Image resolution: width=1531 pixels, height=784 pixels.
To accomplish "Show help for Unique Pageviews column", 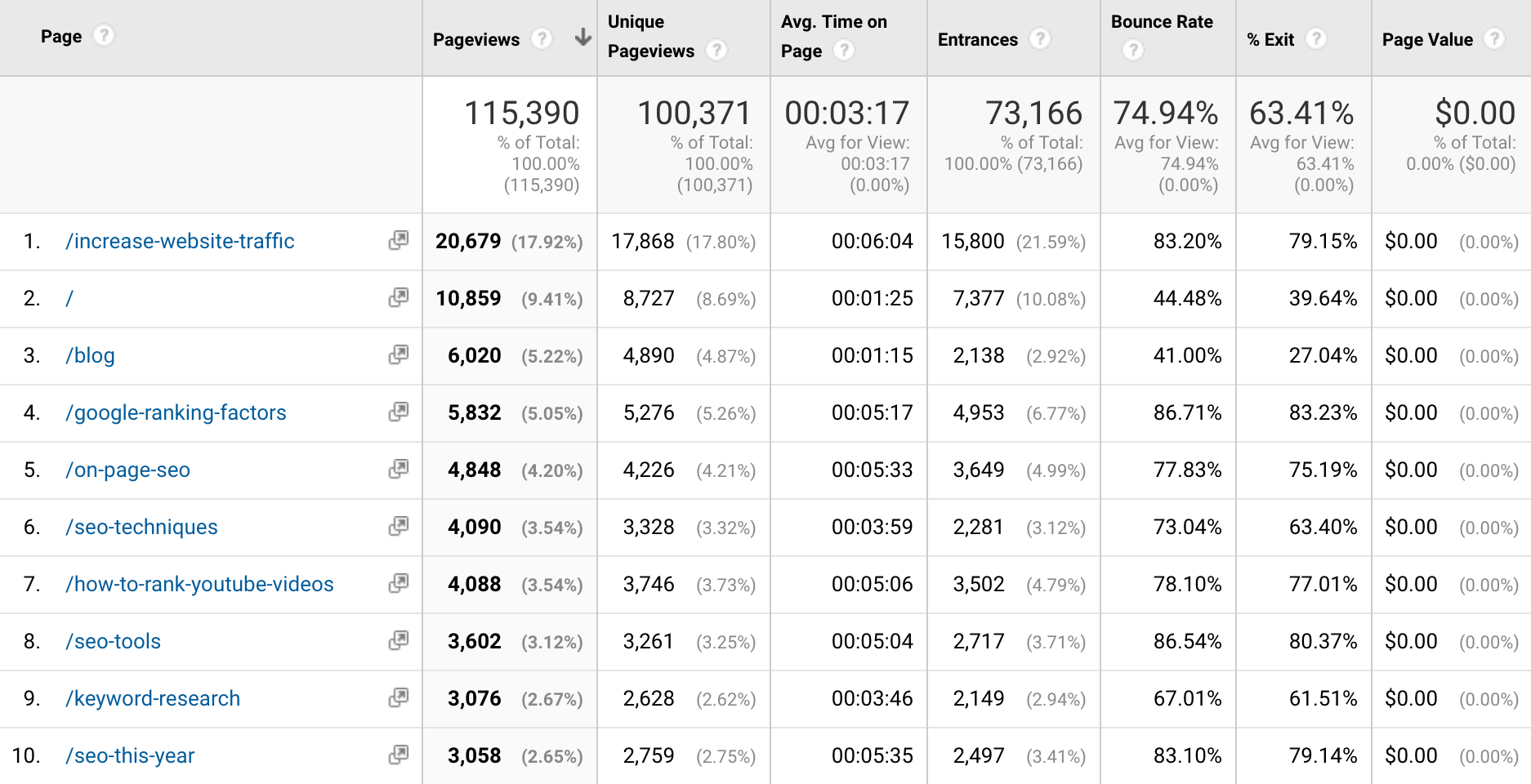I will (x=716, y=51).
